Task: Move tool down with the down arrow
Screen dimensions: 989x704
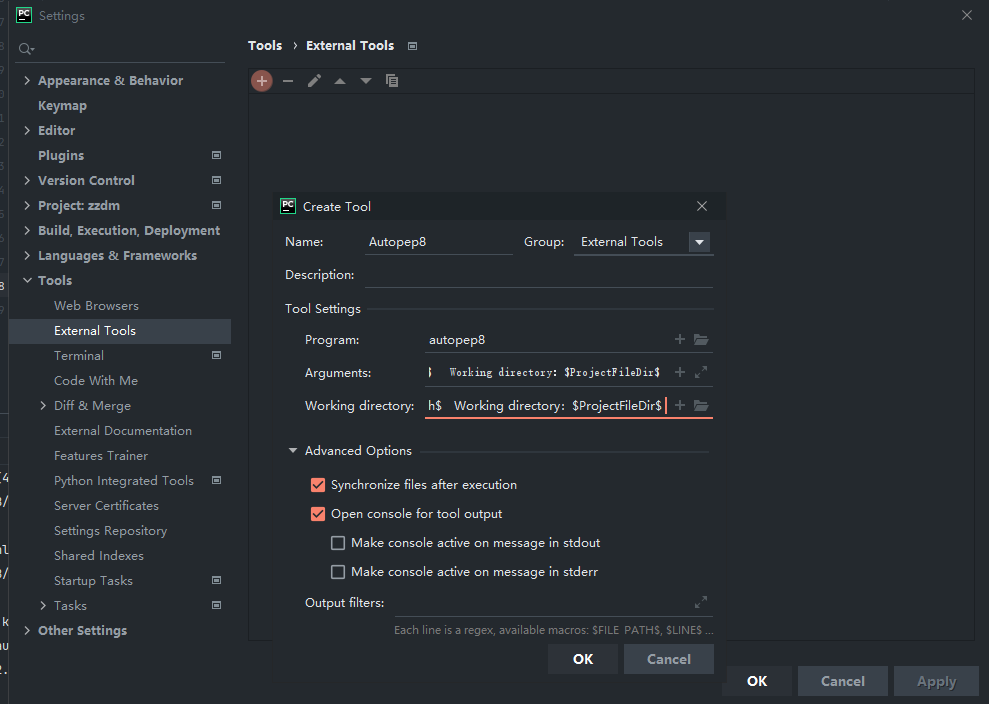Action: coord(366,81)
